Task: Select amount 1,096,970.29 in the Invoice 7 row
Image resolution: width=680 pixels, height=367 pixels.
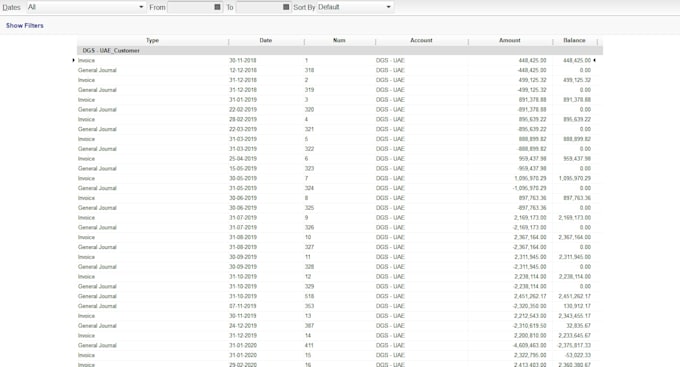Action: tap(530, 178)
